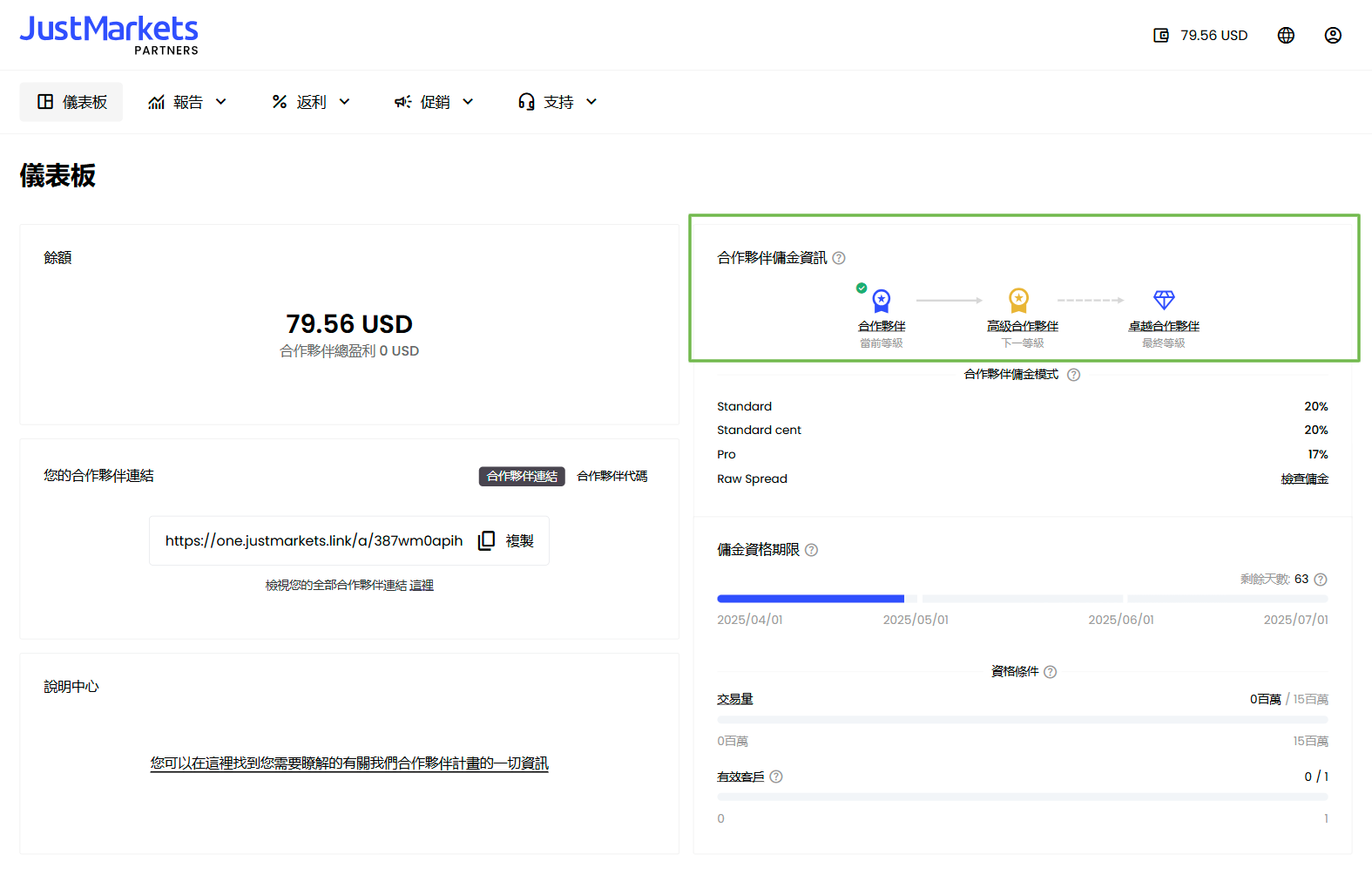
Task: Click the 2025/06/01 date label
Action: click(x=1121, y=620)
